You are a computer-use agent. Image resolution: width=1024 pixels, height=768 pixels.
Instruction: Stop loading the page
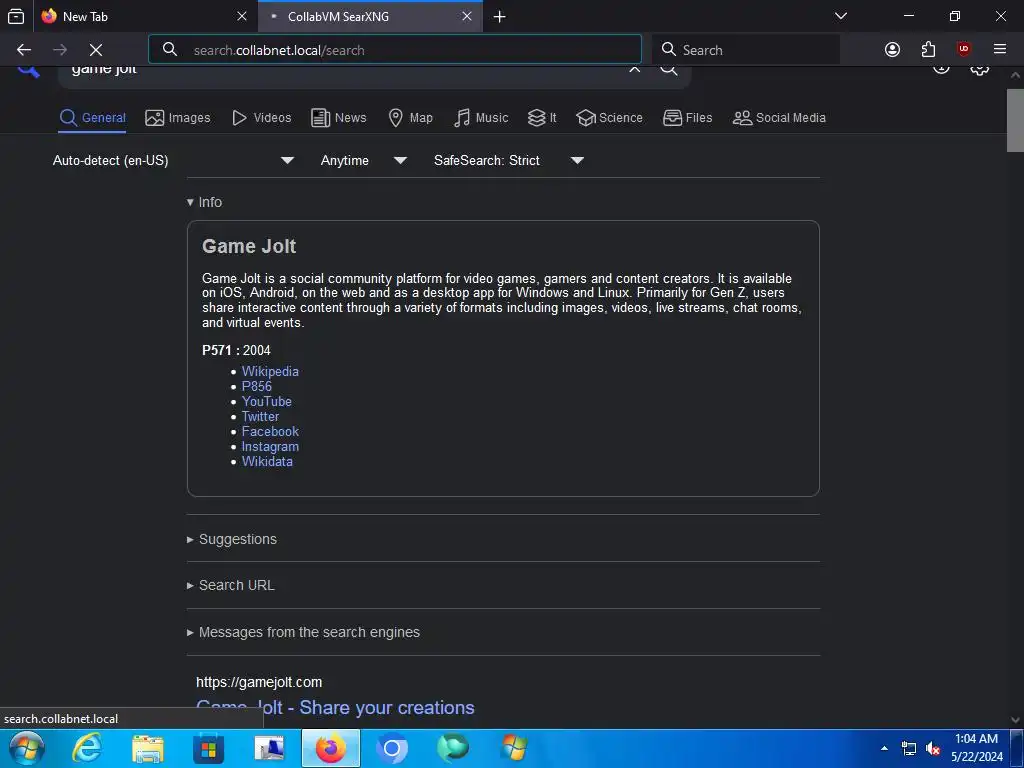(x=95, y=50)
